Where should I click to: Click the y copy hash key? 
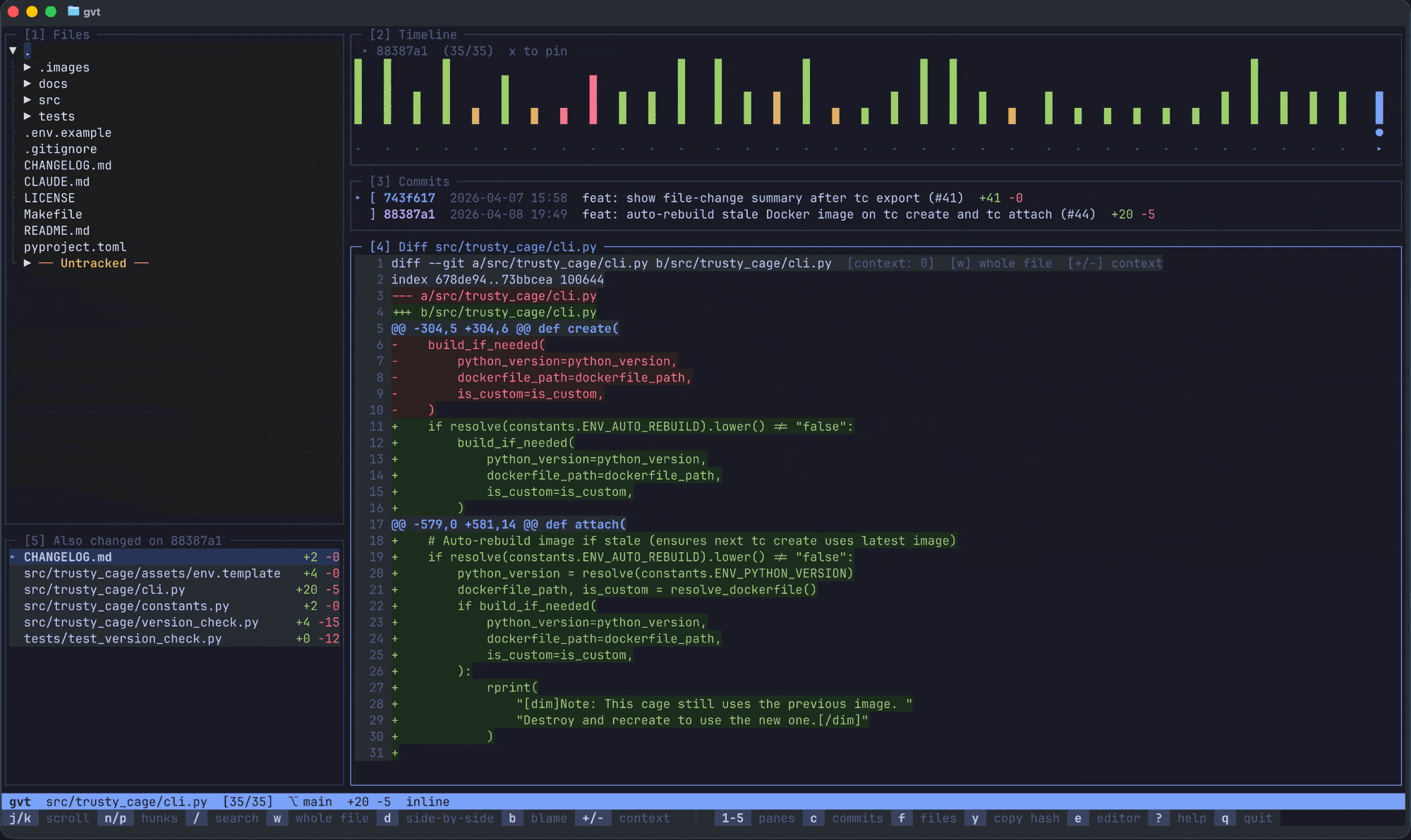click(975, 818)
